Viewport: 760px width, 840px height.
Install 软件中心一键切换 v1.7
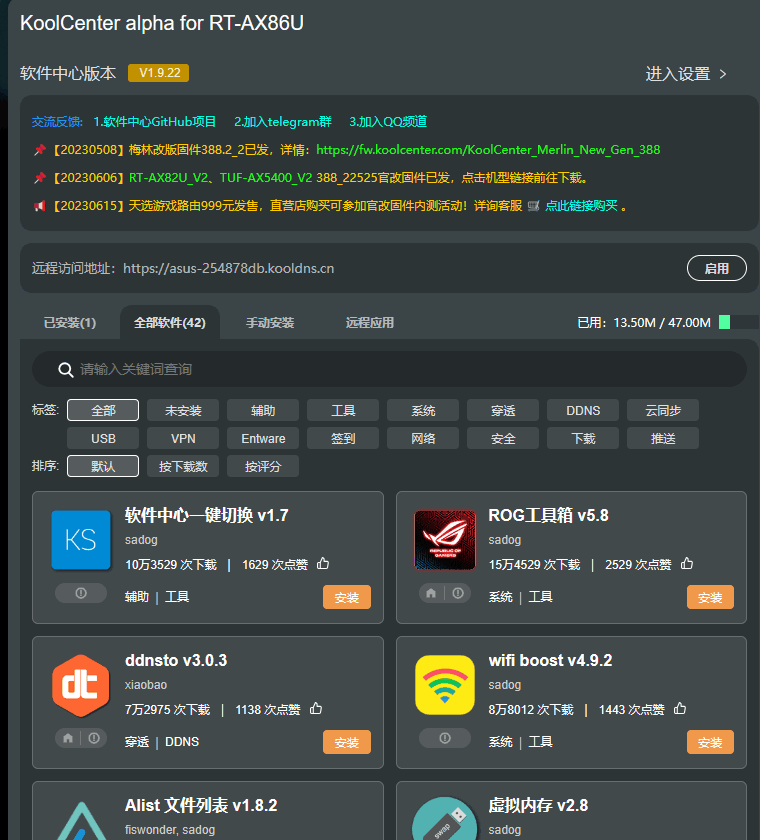click(x=347, y=597)
